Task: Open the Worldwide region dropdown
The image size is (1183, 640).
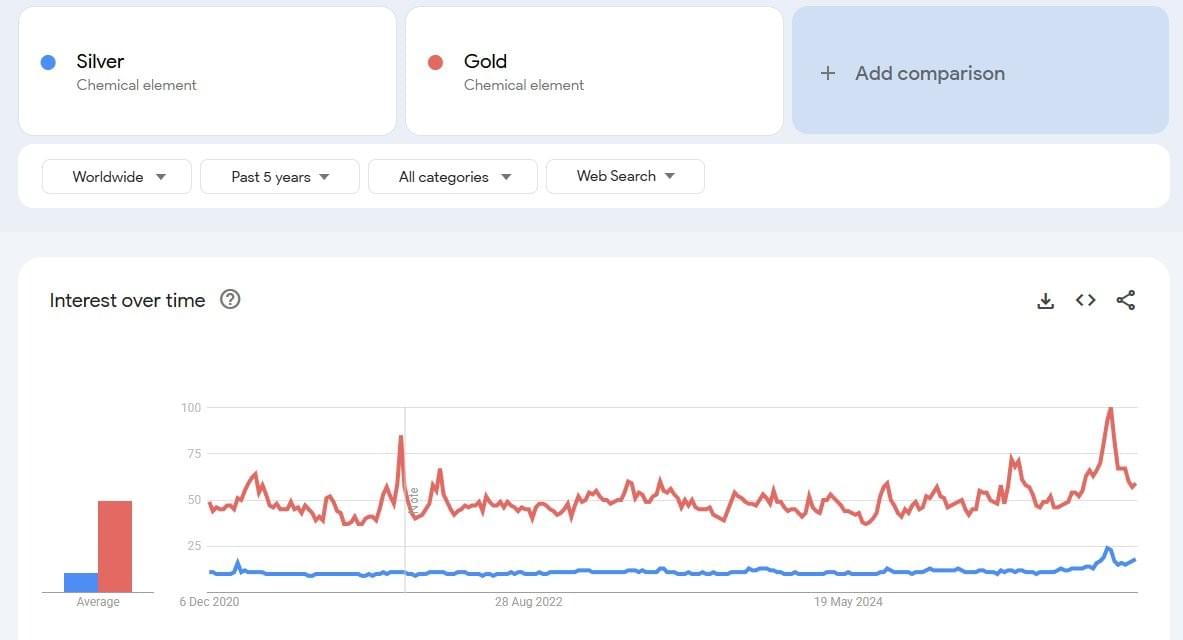Action: 117,177
